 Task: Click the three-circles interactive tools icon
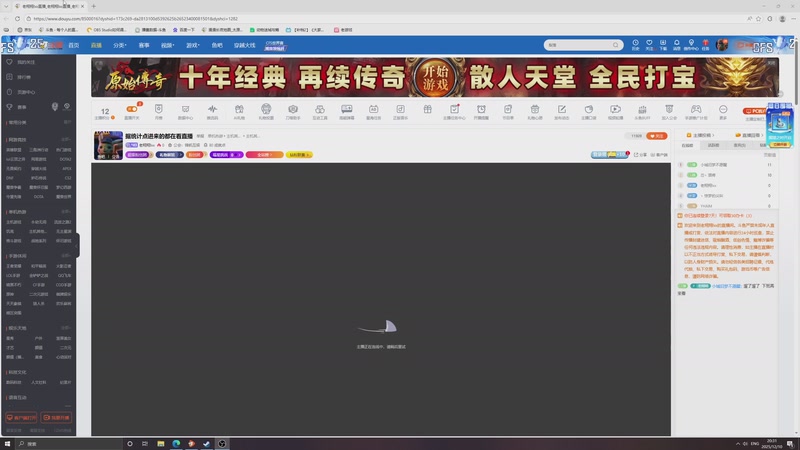click(320, 109)
